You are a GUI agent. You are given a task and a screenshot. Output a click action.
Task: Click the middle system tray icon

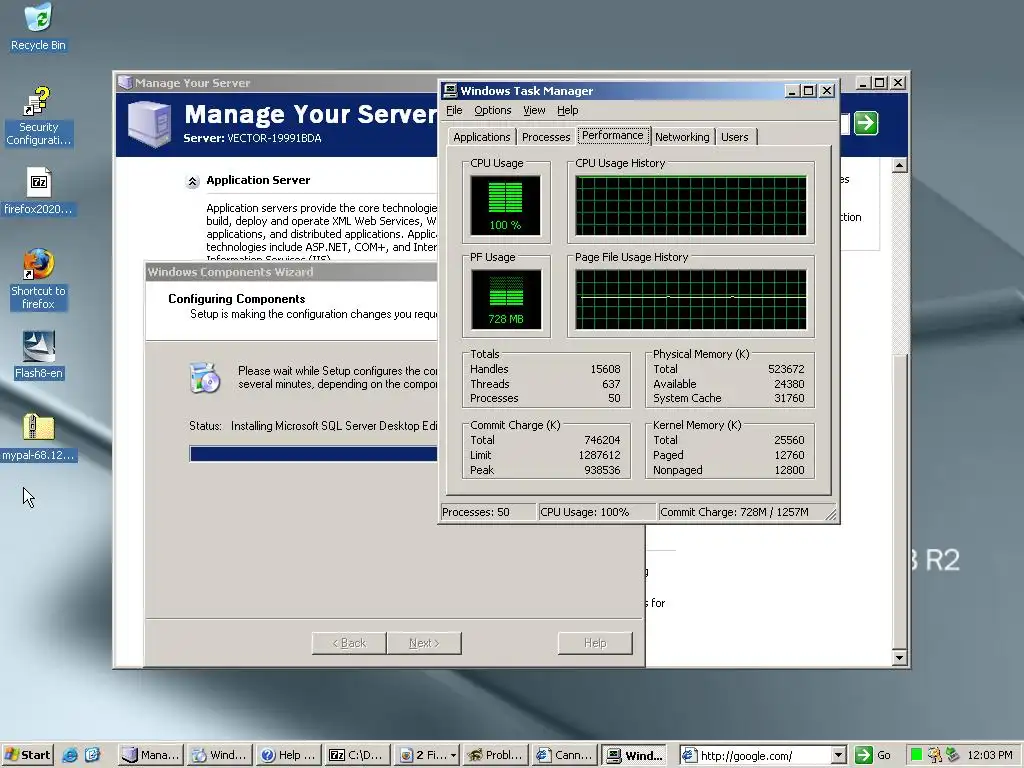click(935, 755)
